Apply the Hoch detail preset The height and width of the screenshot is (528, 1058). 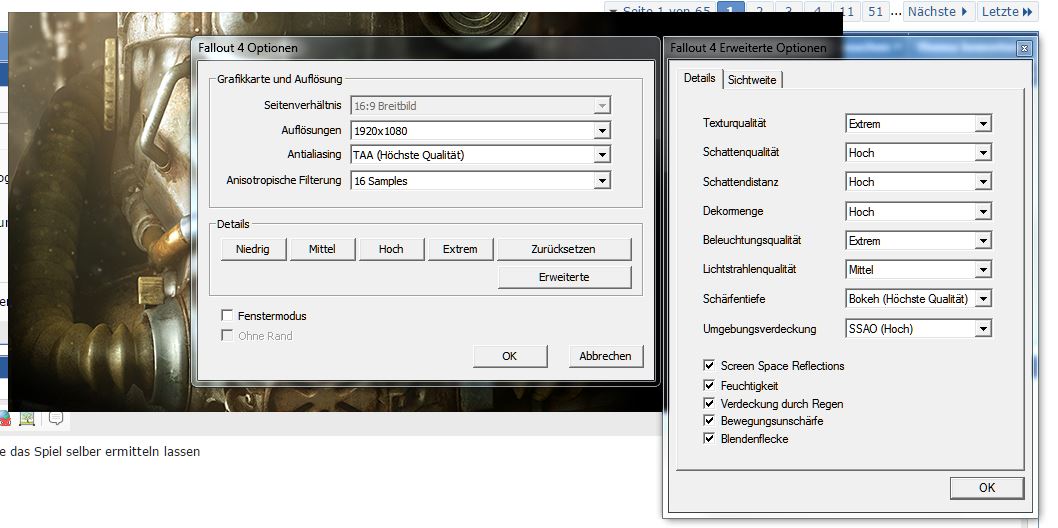(391, 249)
